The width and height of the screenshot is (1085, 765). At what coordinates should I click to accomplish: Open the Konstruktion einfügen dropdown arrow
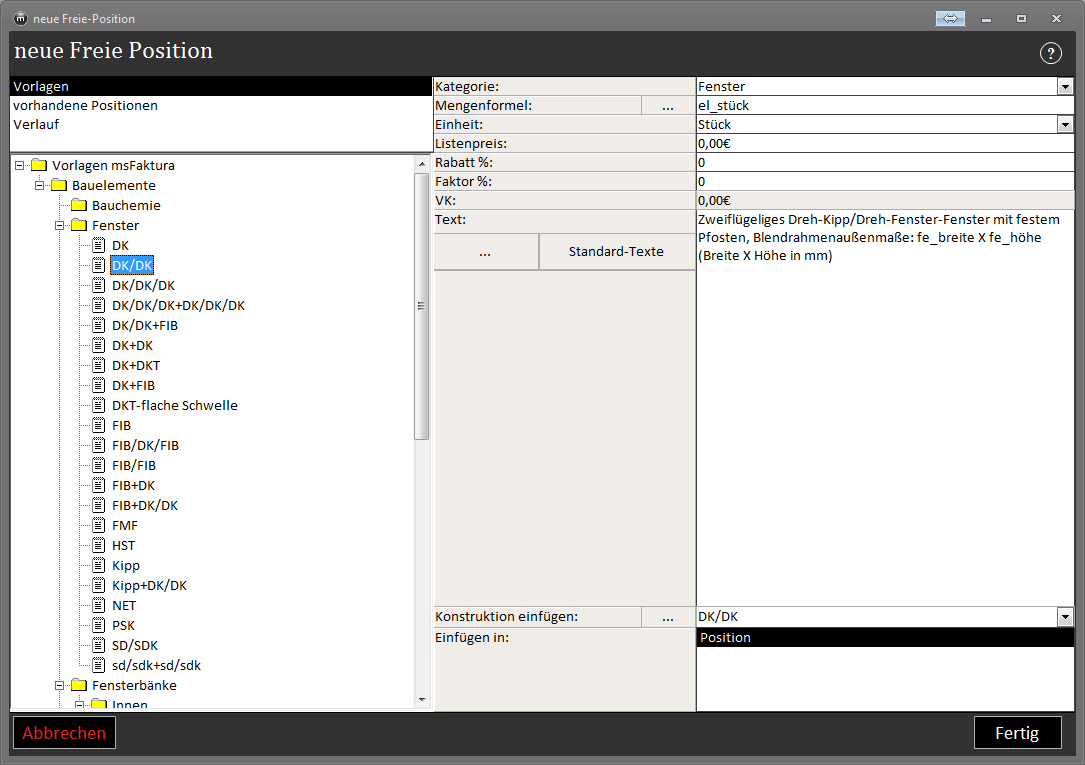pos(1065,616)
